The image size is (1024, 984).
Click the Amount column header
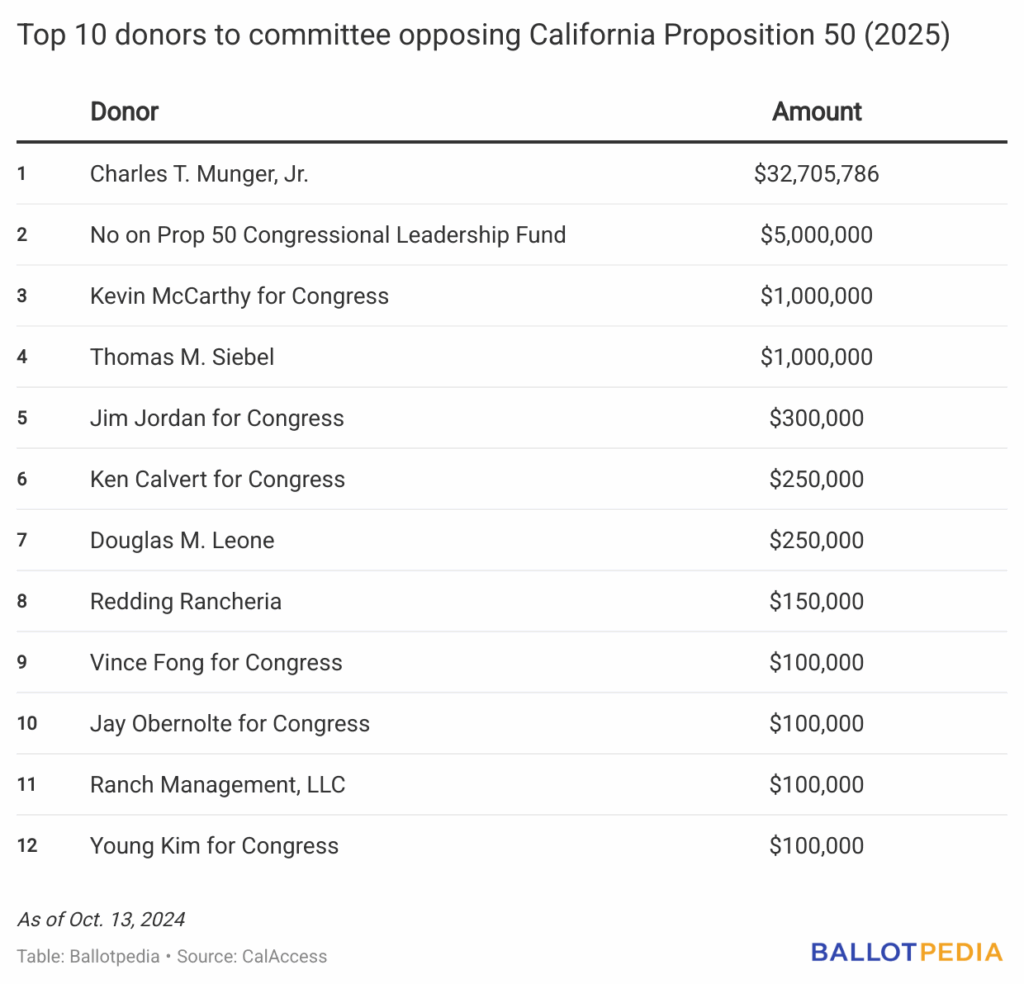coord(816,111)
